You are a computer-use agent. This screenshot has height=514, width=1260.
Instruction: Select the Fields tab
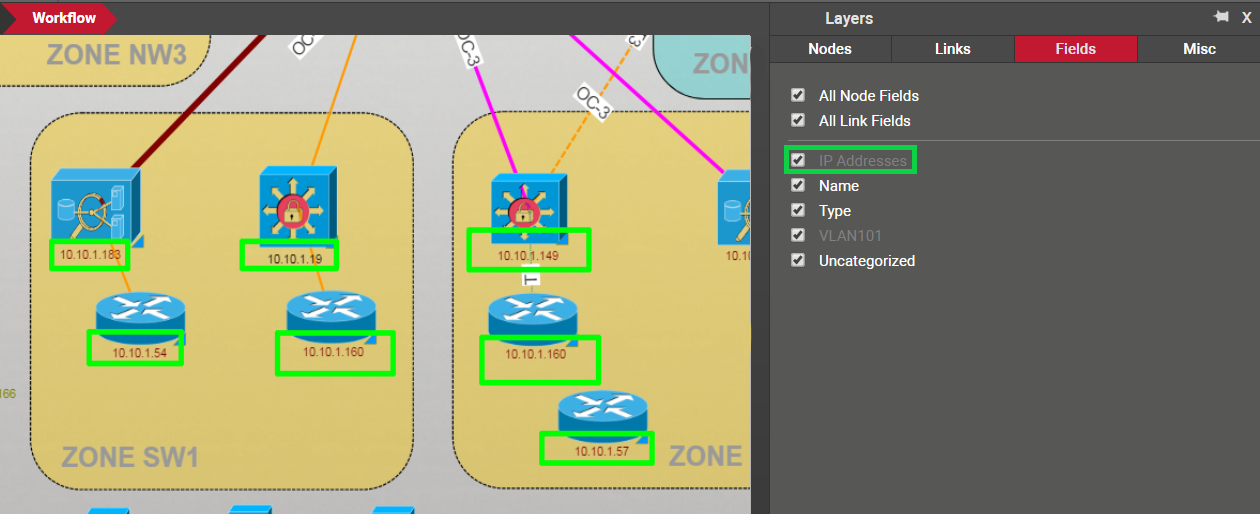click(x=1076, y=49)
